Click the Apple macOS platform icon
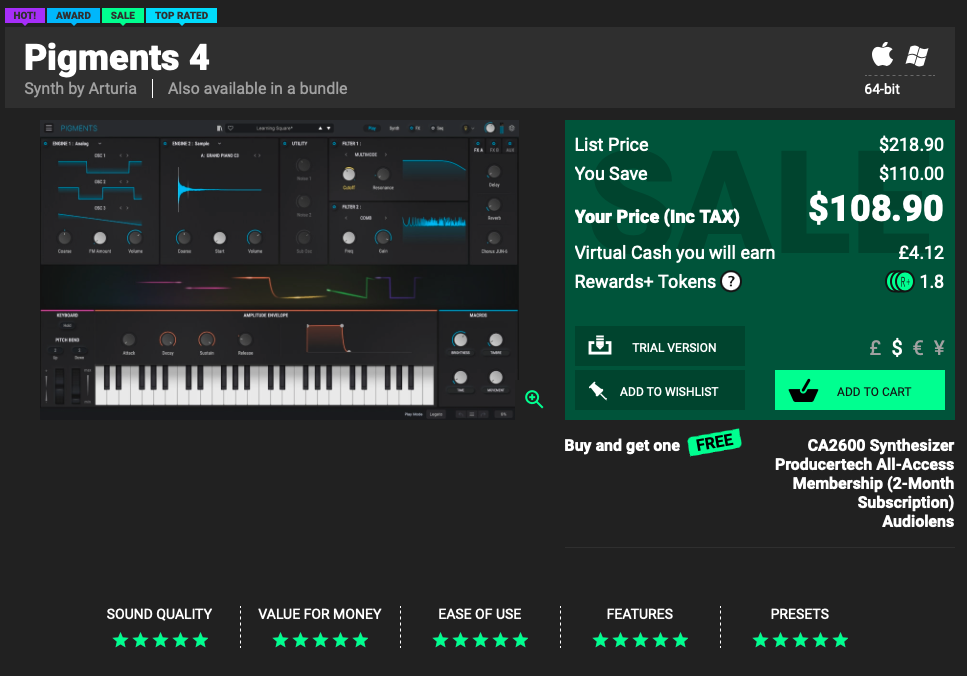Screen dimensions: 967x676 883,54
